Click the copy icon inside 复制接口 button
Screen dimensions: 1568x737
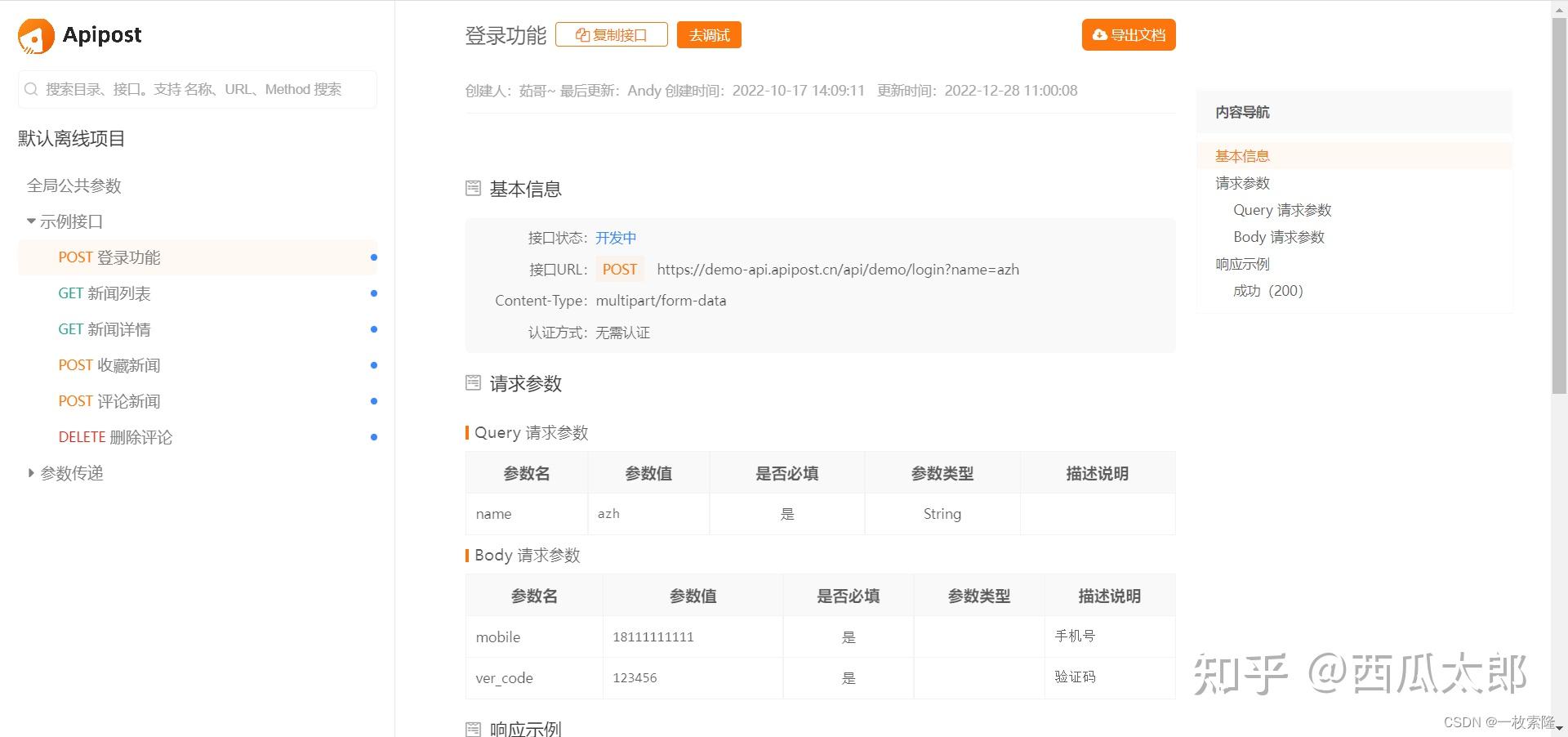(581, 34)
